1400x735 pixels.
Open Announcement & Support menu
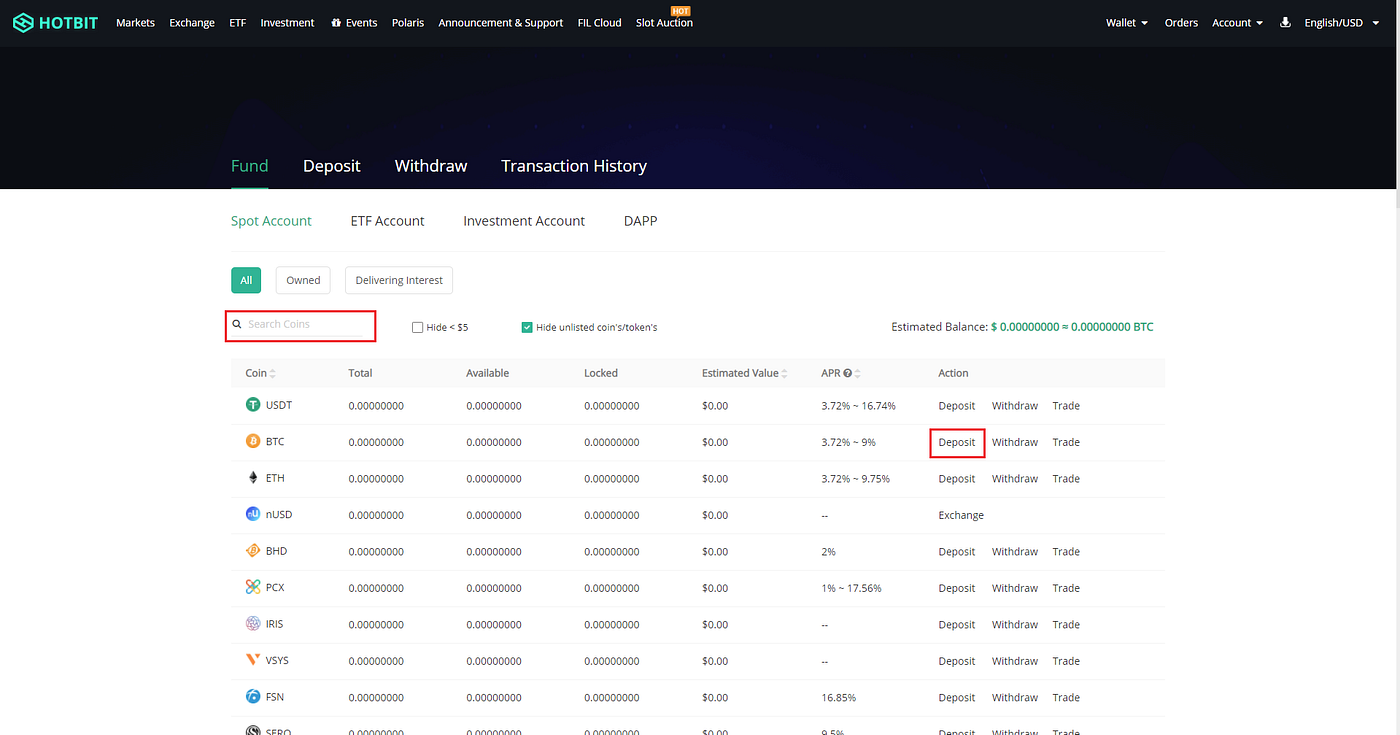point(501,22)
